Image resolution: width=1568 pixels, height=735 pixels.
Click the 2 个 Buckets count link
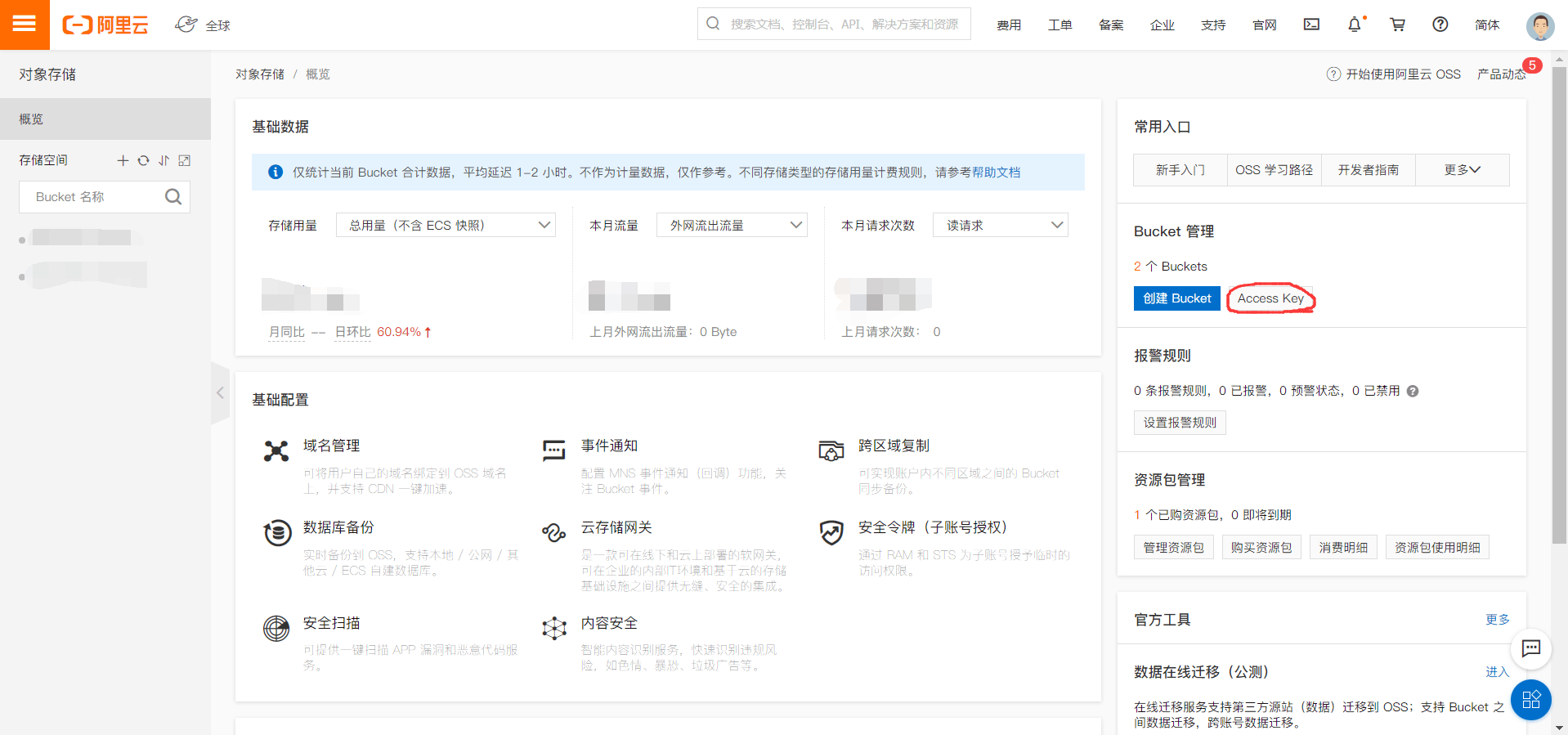[1171, 267]
